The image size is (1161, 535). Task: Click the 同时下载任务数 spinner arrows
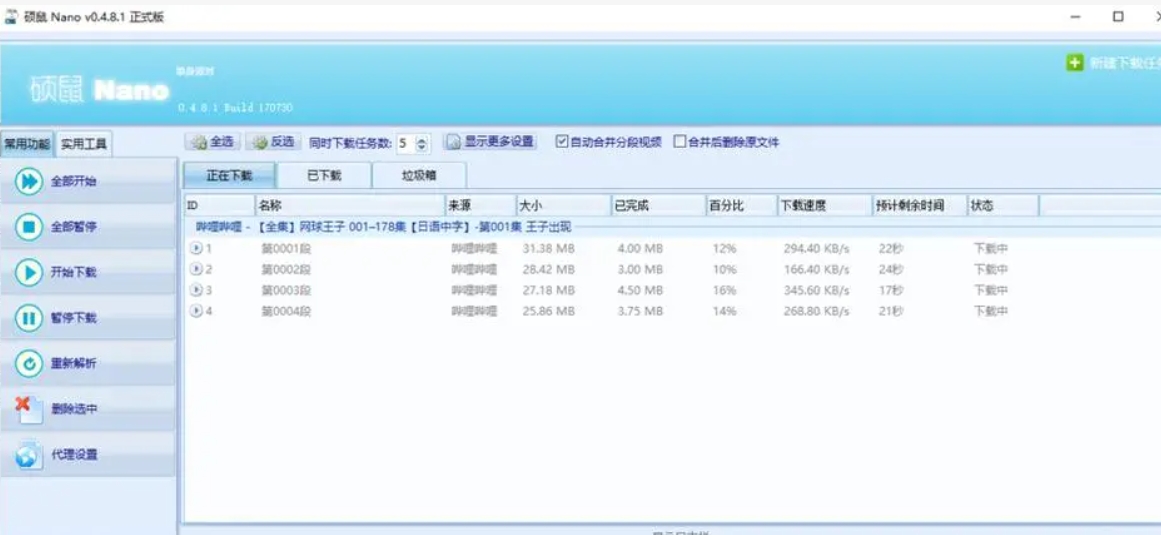(x=422, y=143)
